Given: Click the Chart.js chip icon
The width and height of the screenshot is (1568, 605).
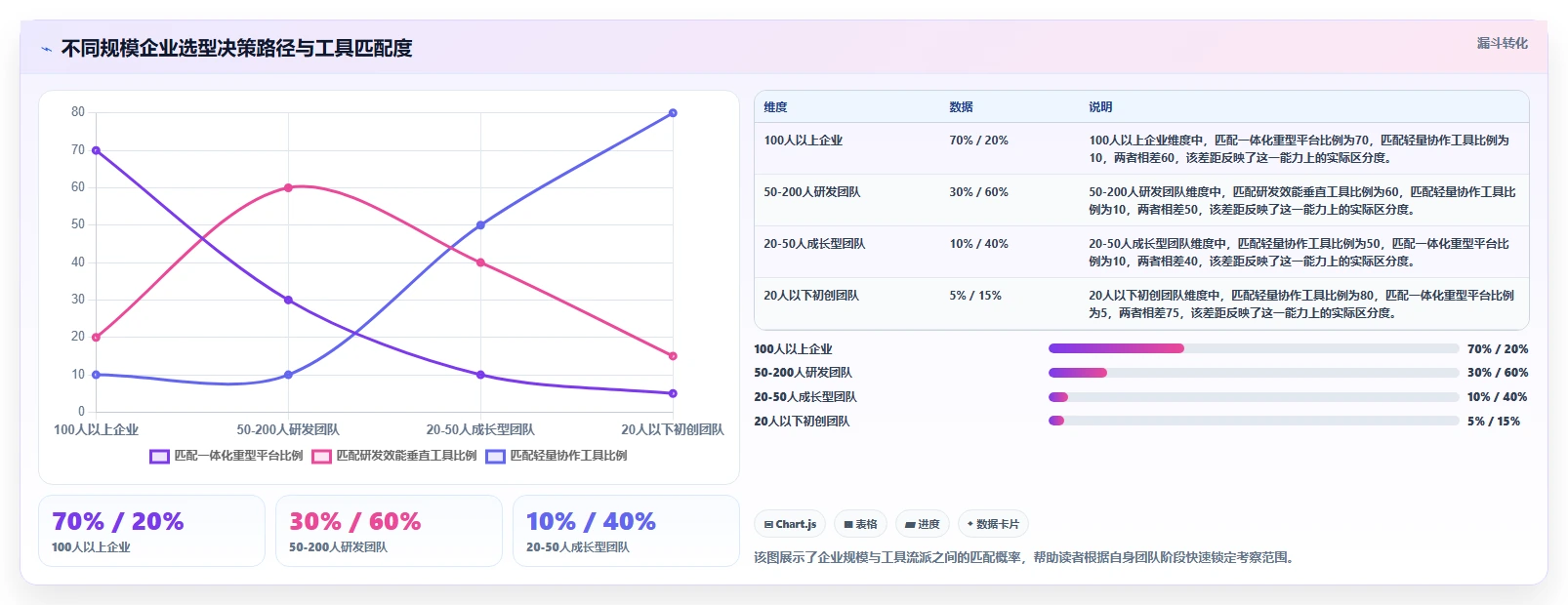Looking at the screenshot, I should (768, 525).
